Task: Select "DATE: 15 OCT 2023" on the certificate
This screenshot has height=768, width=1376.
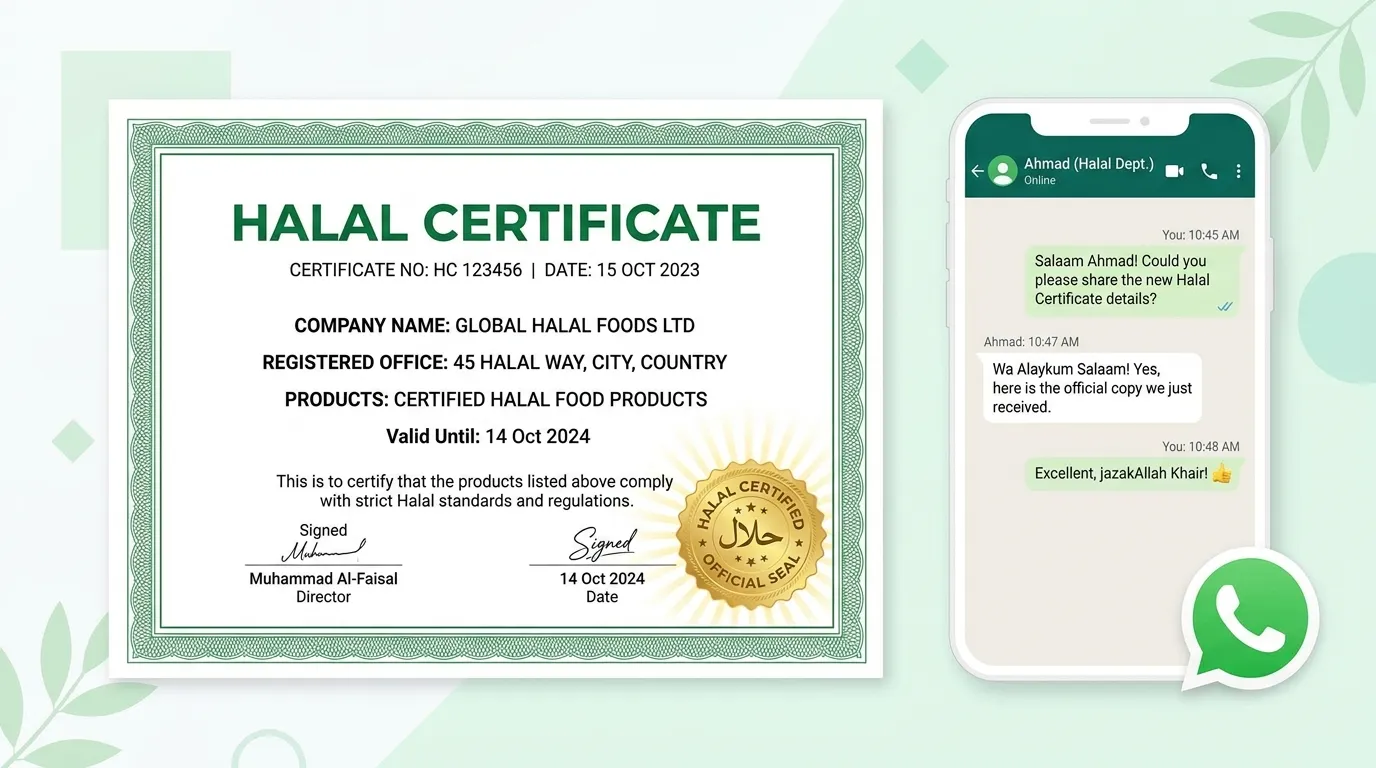Action: pyautogui.click(x=622, y=270)
